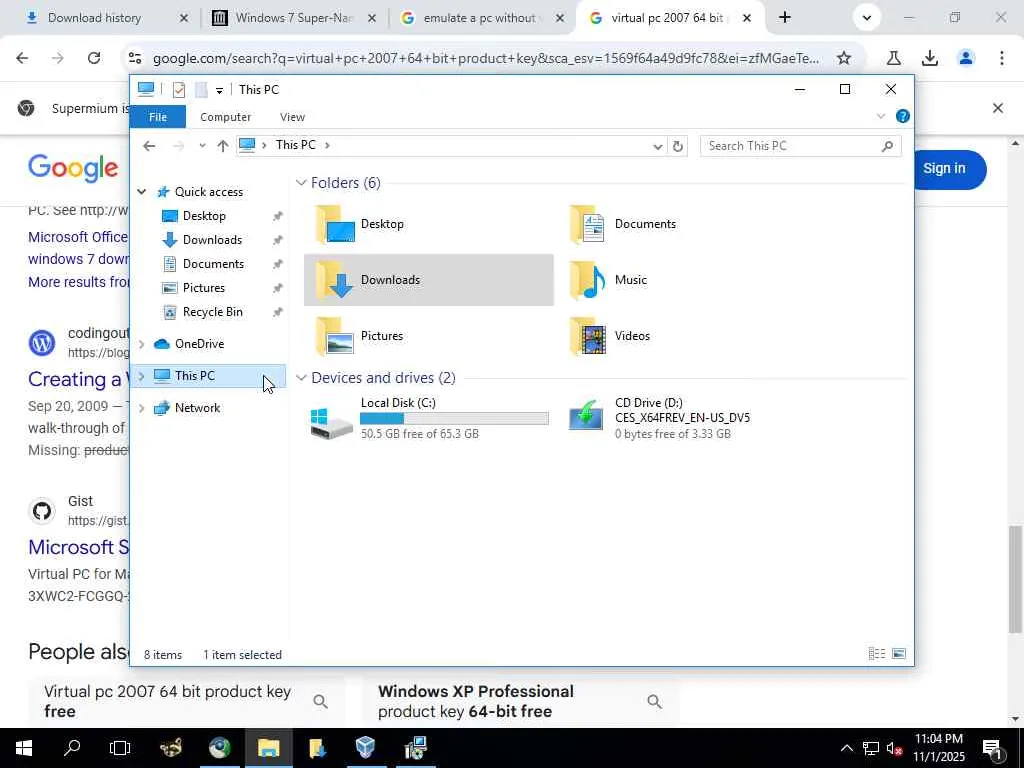1024x768 pixels.
Task: Open Customize Quick Access Toolbar dropdown
Action: click(x=219, y=90)
